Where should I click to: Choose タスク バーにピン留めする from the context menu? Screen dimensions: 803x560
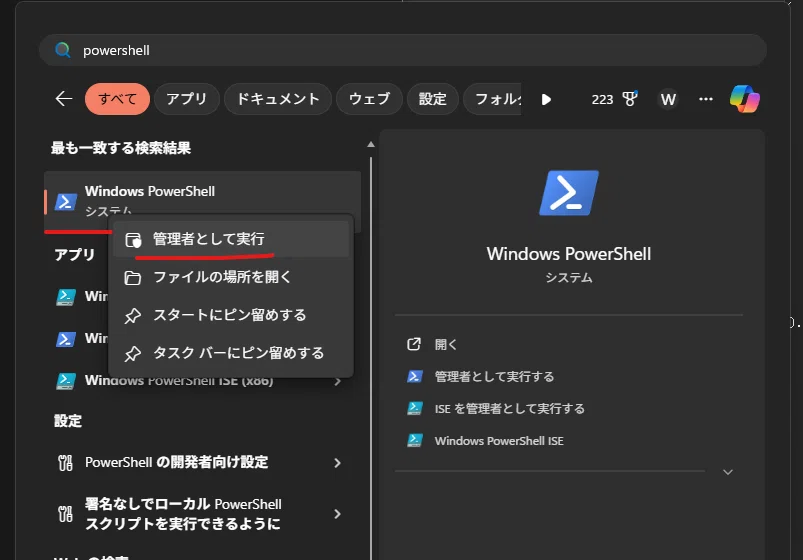231,353
